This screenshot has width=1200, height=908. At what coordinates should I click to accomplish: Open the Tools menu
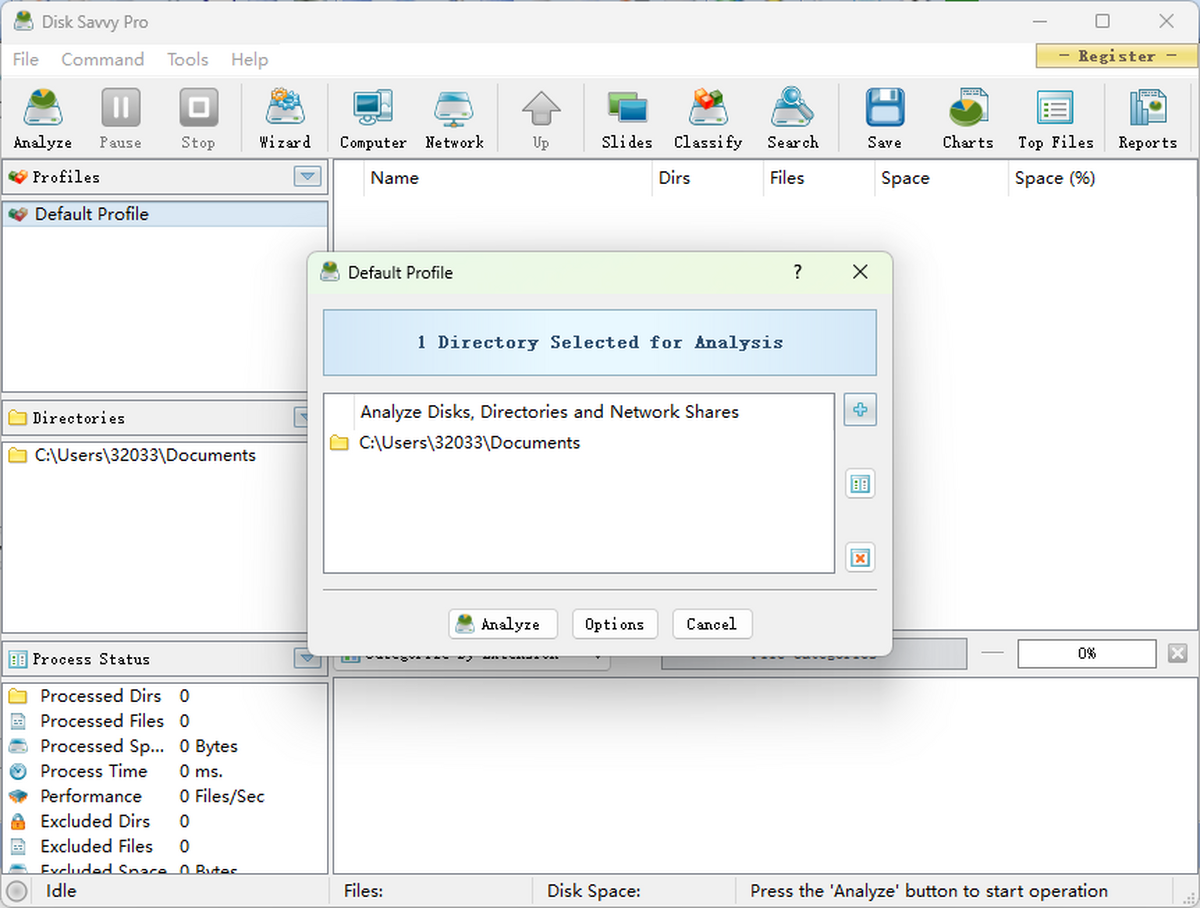point(187,60)
